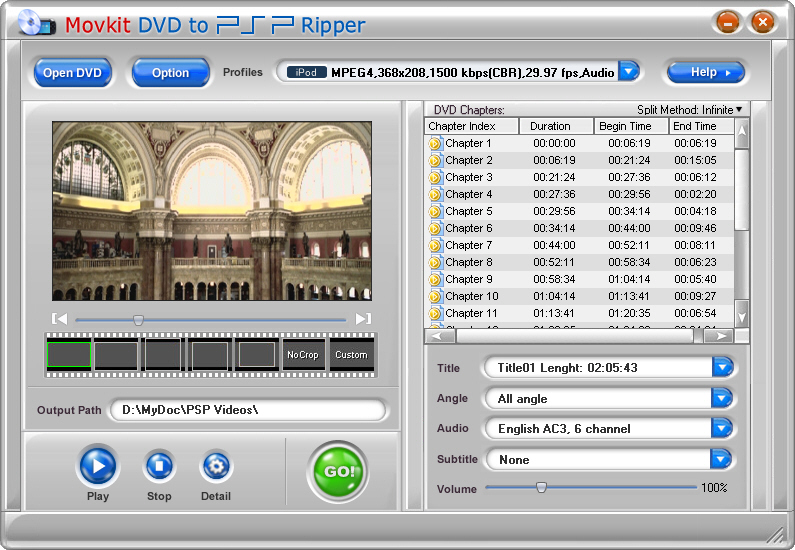This screenshot has width=795, height=550.
Task: Expand the Title dropdown arrow
Action: point(722,367)
